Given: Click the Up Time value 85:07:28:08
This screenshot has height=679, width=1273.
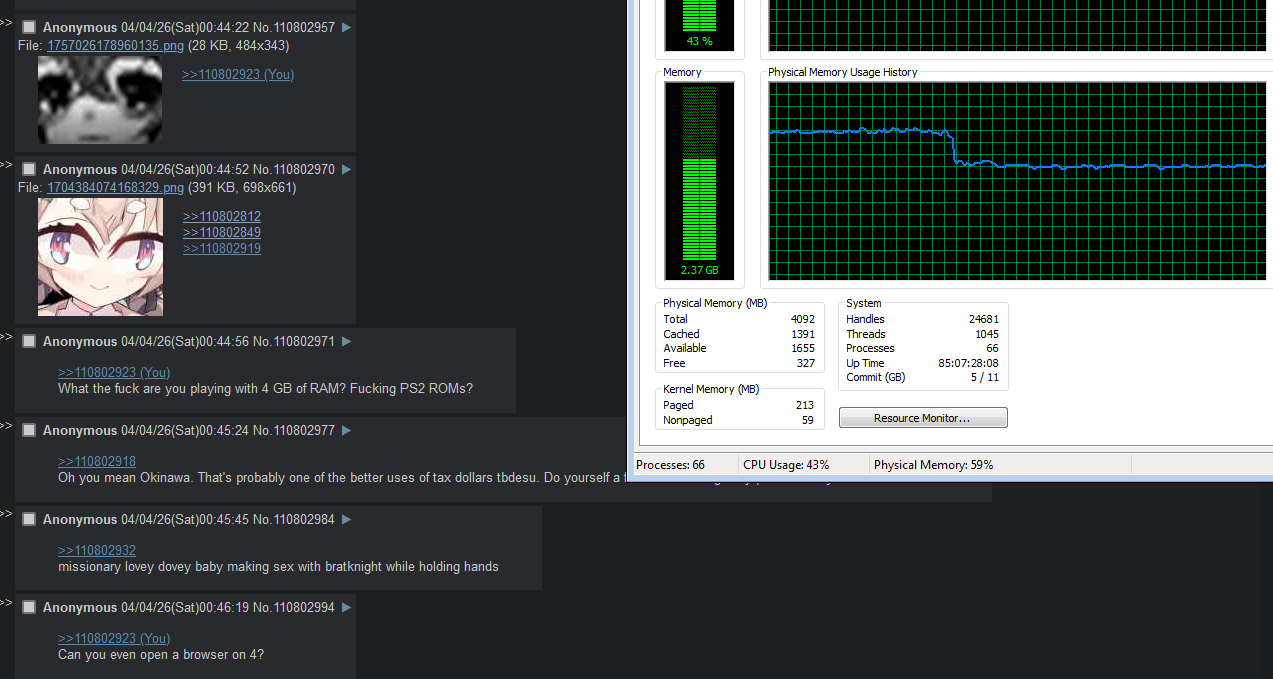Looking at the screenshot, I should point(968,363).
